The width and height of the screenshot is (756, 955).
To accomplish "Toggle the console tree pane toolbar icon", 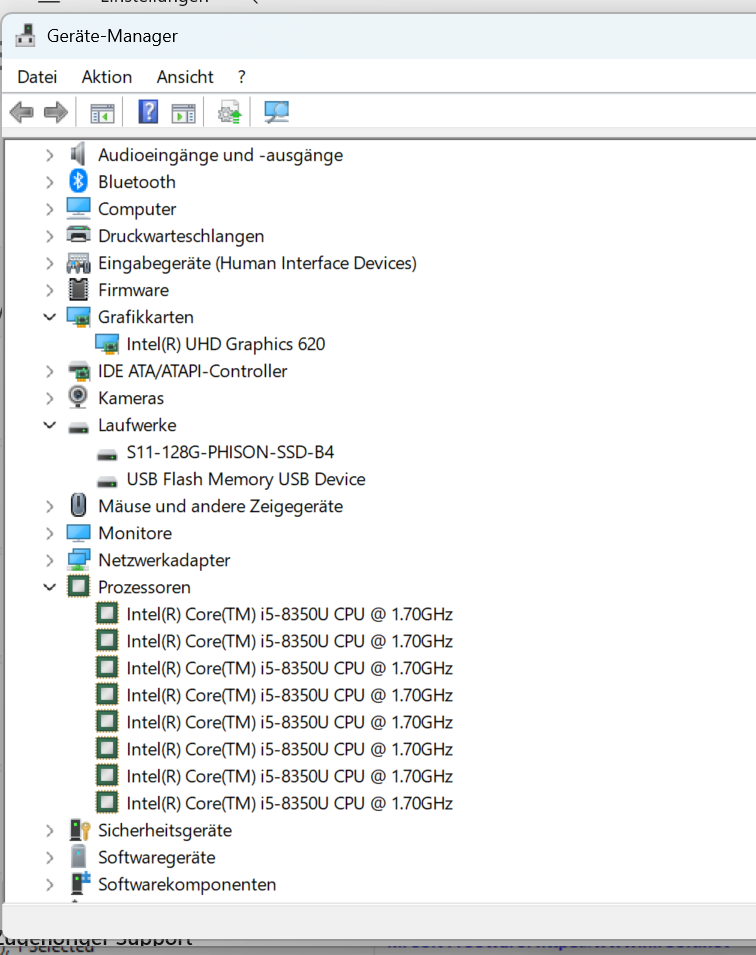I will pyautogui.click(x=102, y=113).
